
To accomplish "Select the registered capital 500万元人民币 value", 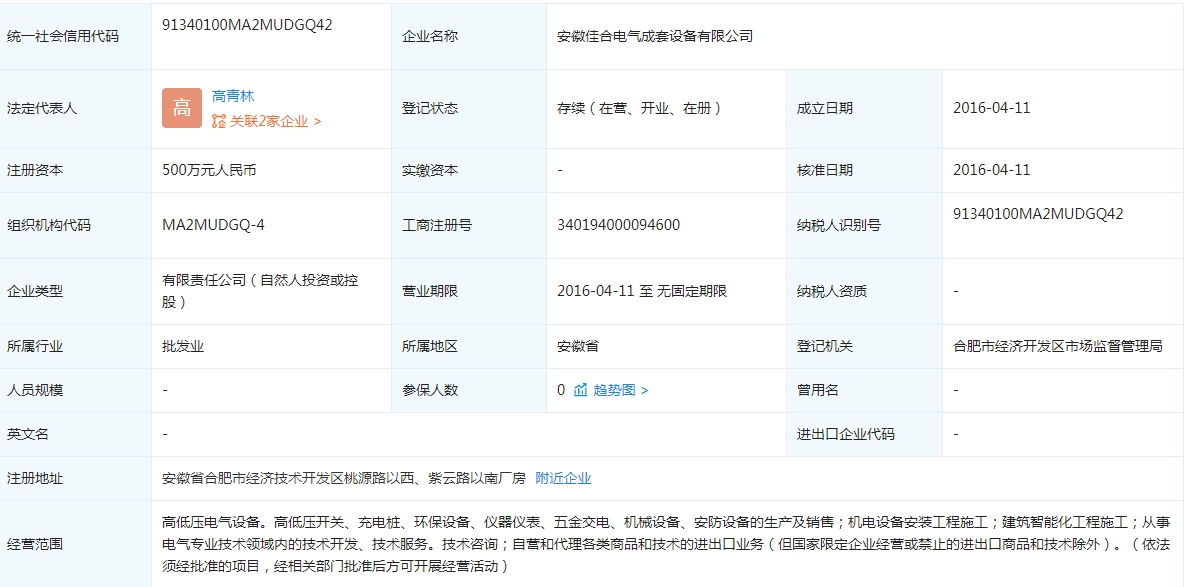I will (209, 170).
